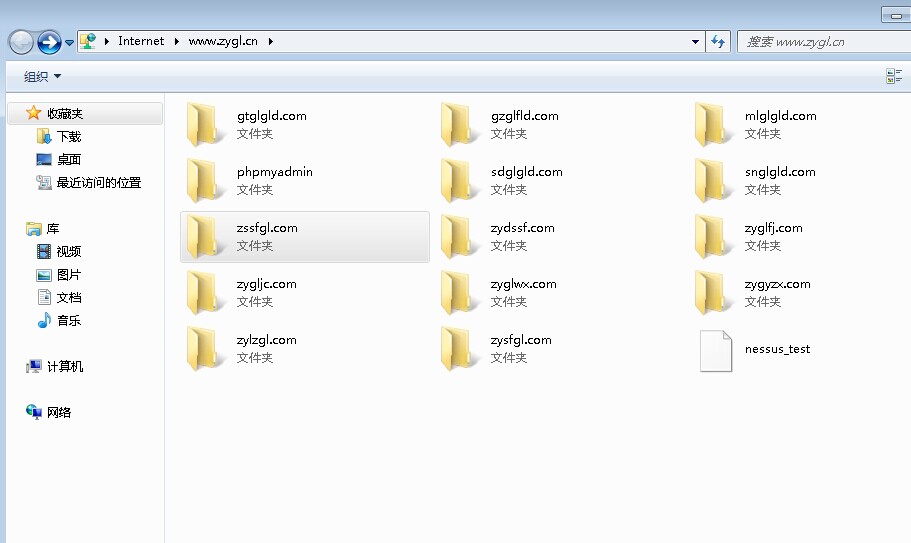Click the music note icon beside 音乐

tap(44, 320)
